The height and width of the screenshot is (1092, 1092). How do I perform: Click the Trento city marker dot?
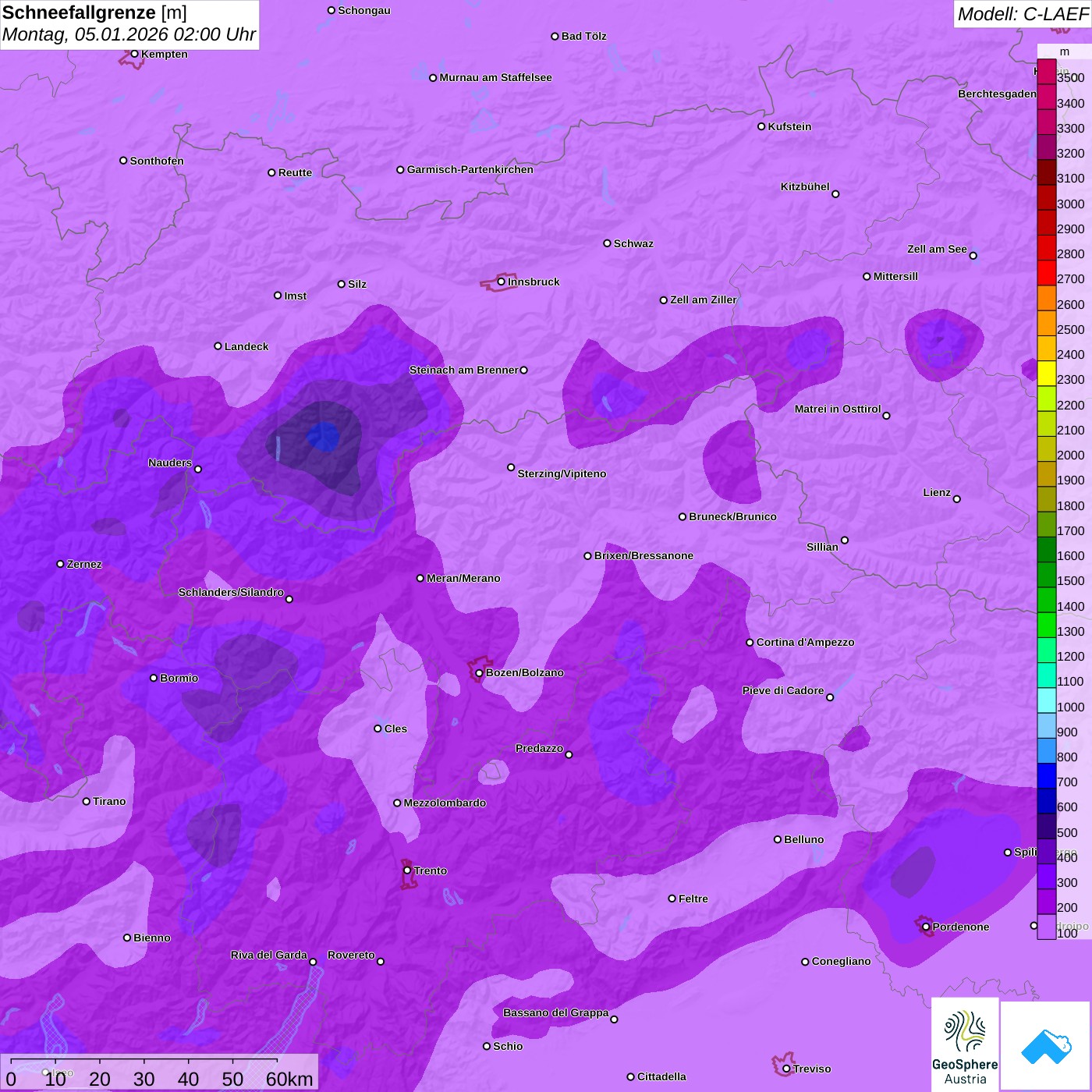(407, 870)
